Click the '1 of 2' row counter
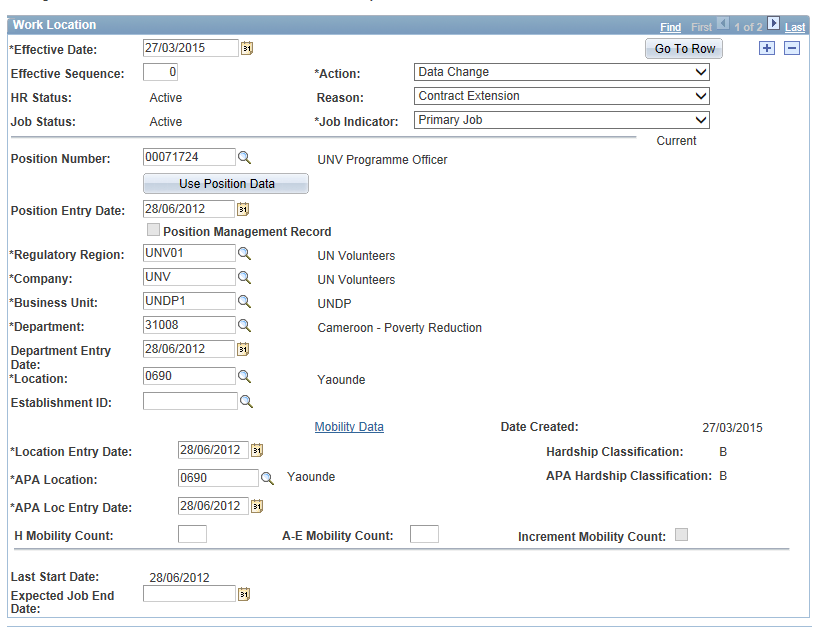This screenshot has width=838, height=627. tap(748, 27)
